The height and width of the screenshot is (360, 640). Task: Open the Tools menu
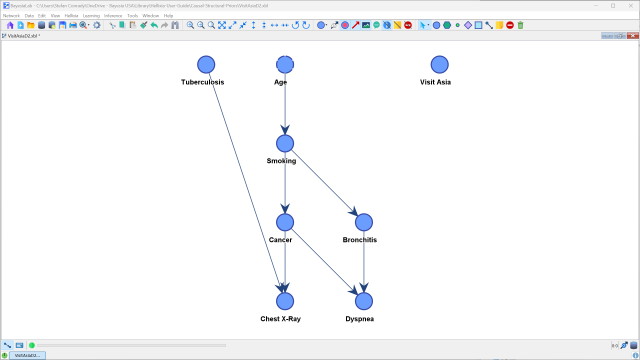pyautogui.click(x=133, y=16)
